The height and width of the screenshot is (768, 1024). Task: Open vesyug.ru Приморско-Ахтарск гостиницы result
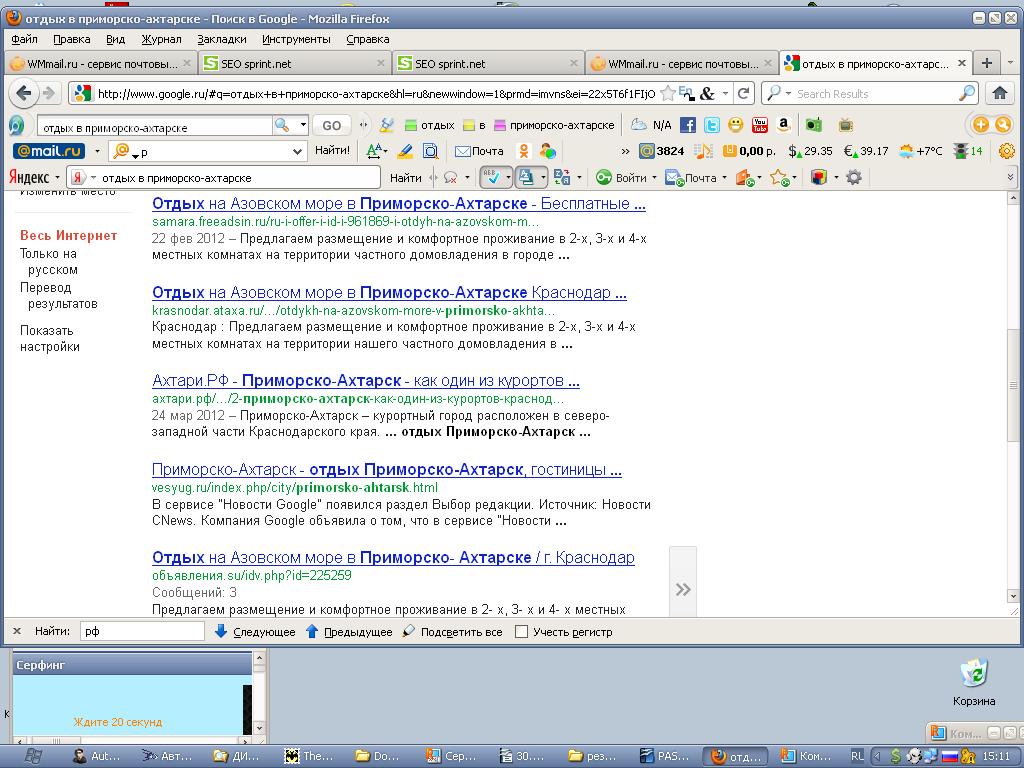[x=387, y=470]
